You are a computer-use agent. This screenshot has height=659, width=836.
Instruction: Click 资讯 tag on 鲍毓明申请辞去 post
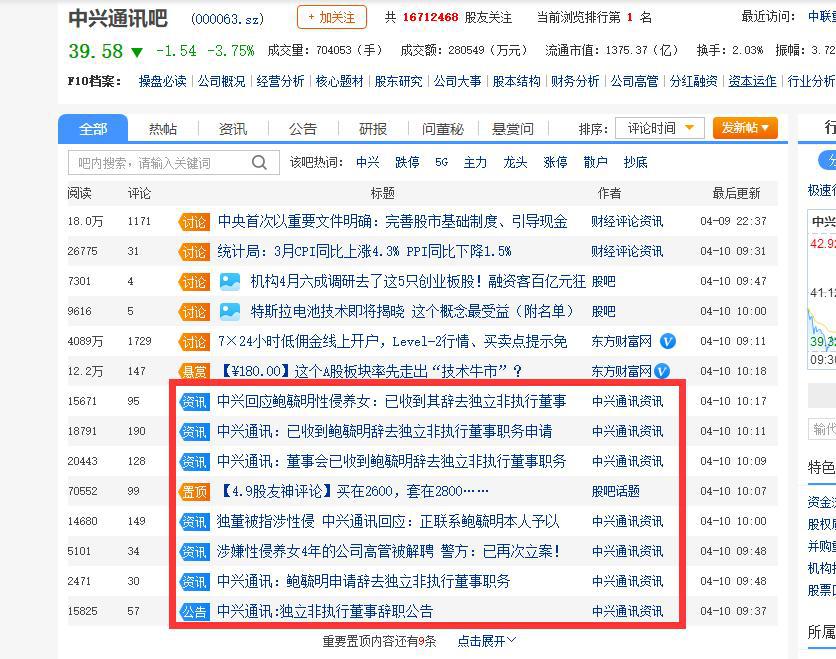193,581
